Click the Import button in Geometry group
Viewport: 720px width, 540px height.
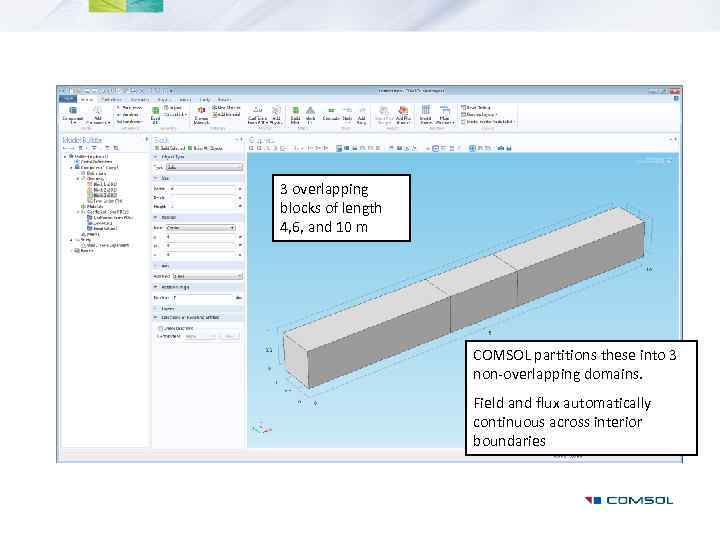click(x=173, y=107)
